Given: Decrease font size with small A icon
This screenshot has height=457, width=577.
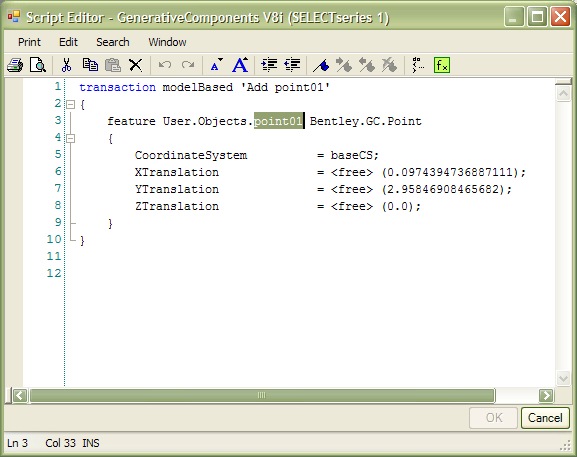Looking at the screenshot, I should click(x=216, y=65).
